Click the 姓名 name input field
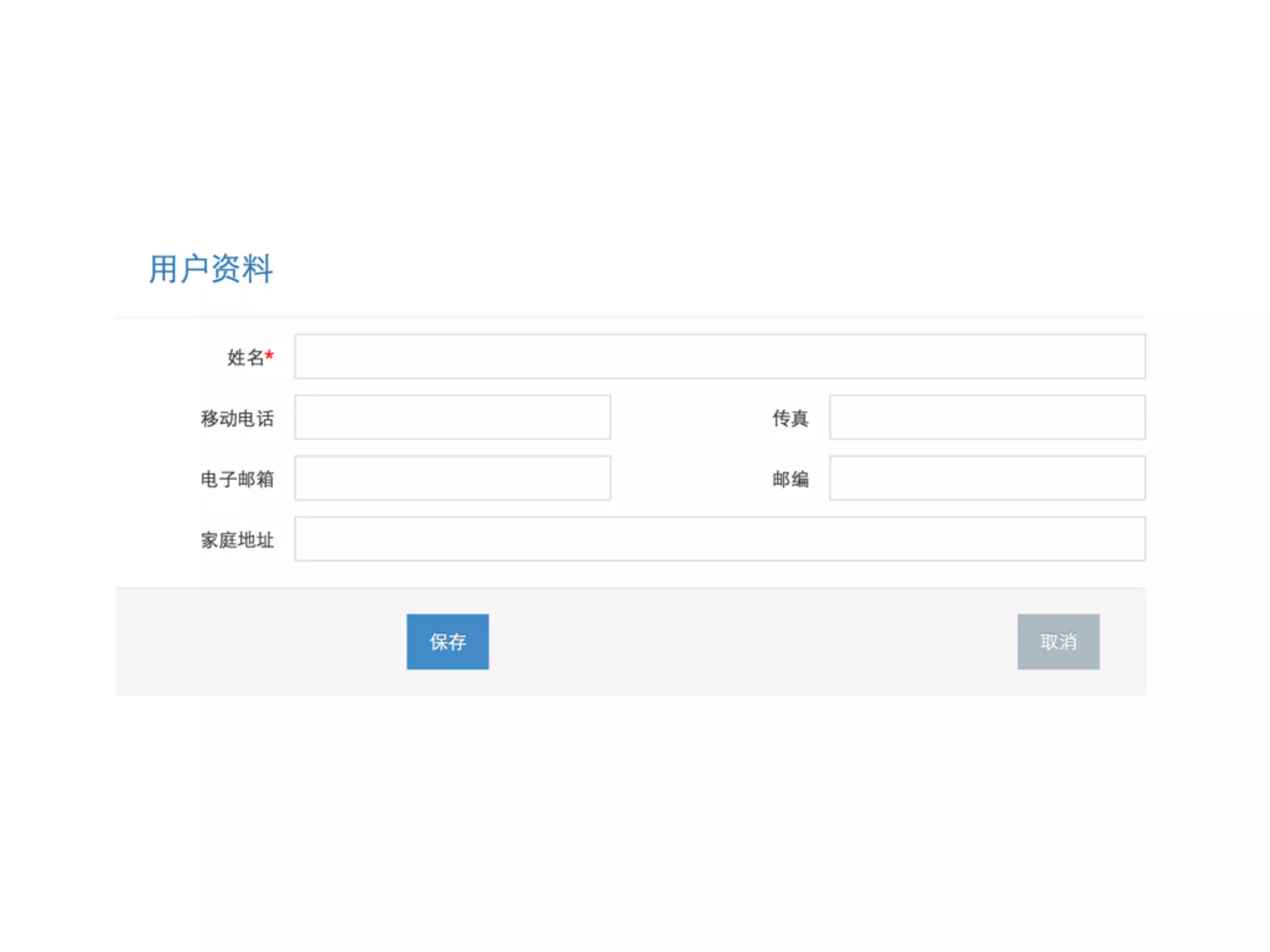The image size is (1270, 952). (719, 356)
